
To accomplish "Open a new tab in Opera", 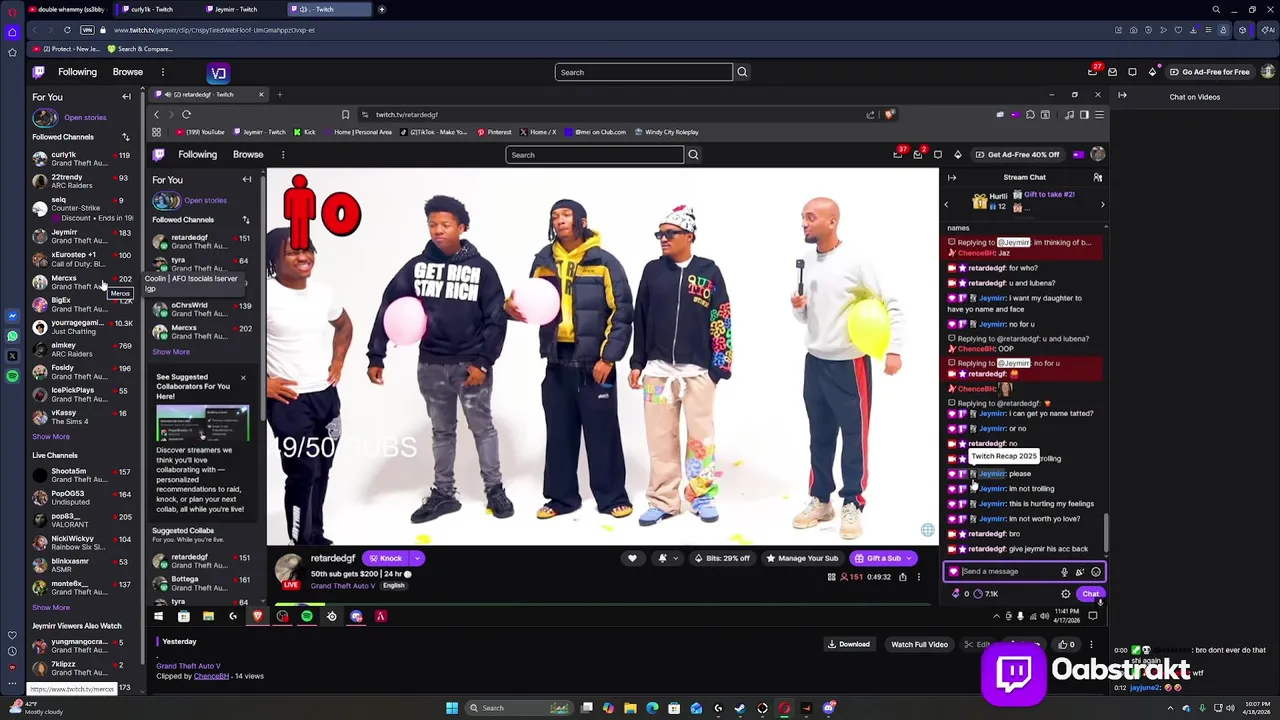I will click(381, 9).
